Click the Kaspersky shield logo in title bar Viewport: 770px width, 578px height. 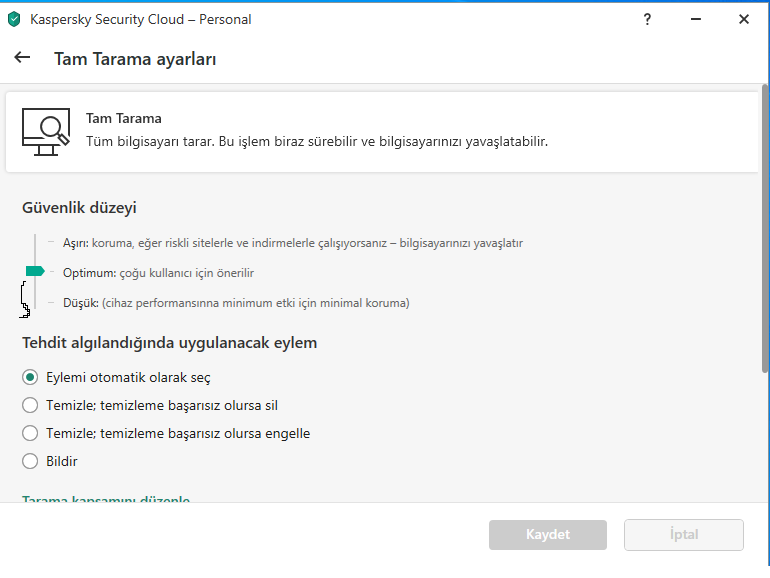click(14, 19)
